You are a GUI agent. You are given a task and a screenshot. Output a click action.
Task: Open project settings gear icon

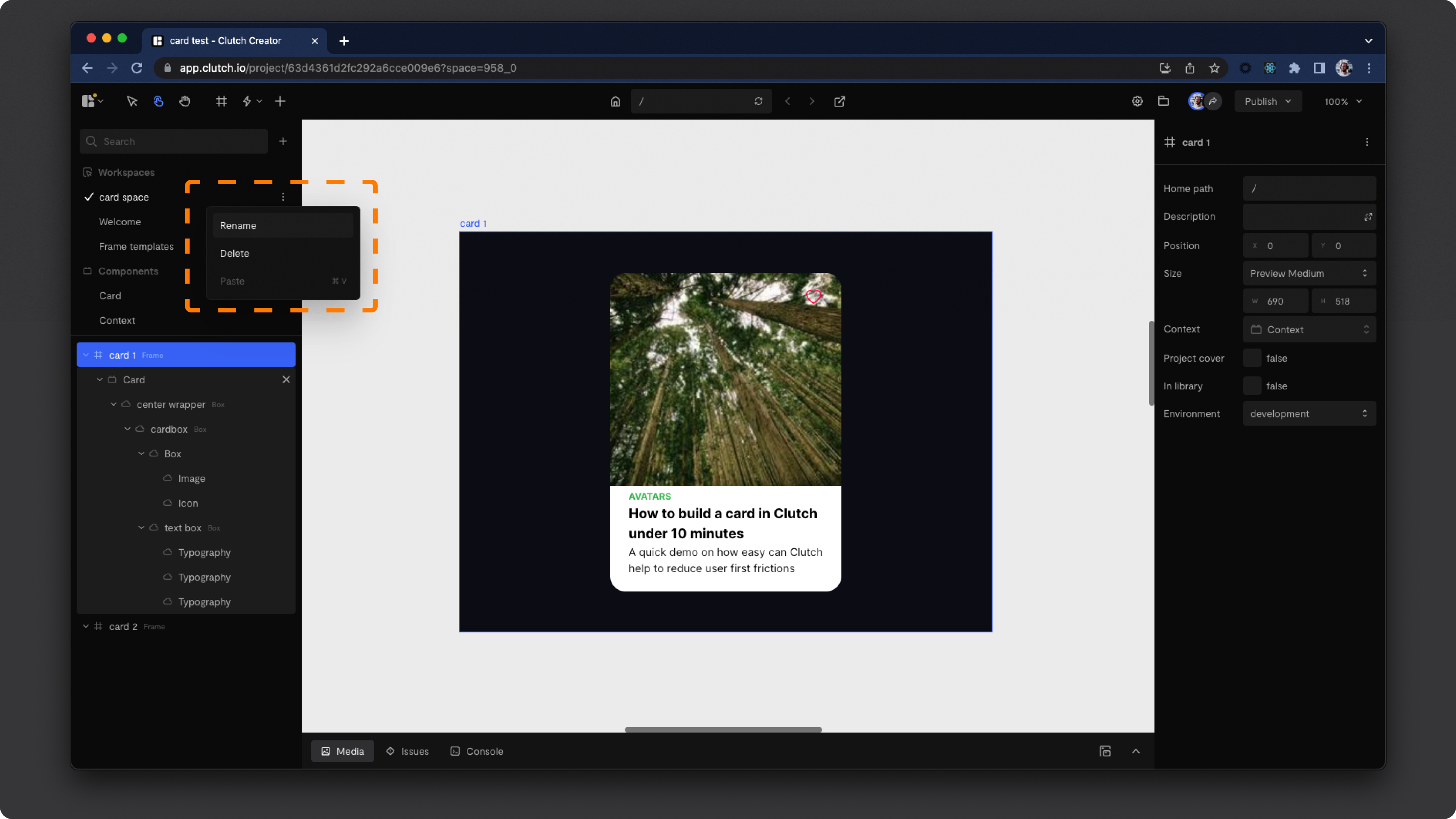(x=1137, y=101)
